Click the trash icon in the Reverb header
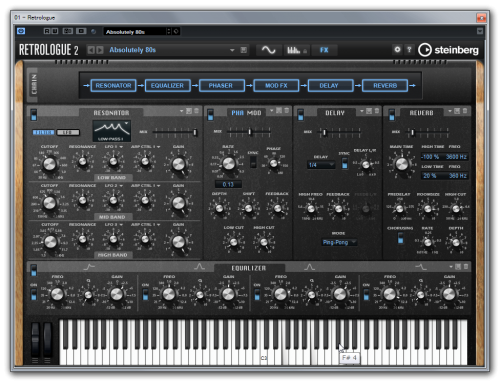This screenshot has height=382, width=500. pos(465,111)
